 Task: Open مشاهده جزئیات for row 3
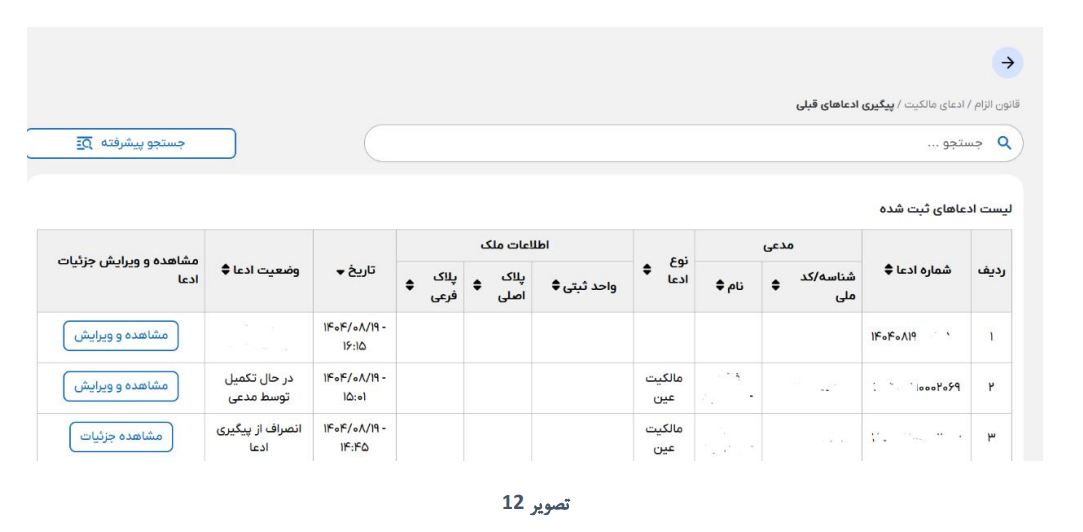pos(121,437)
